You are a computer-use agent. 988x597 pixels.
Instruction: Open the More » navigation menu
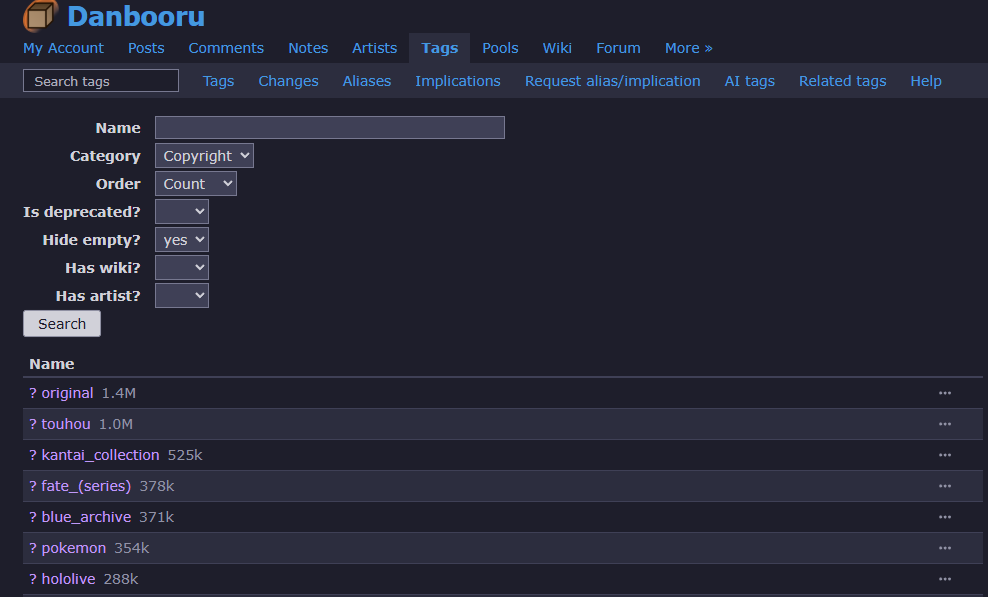688,48
